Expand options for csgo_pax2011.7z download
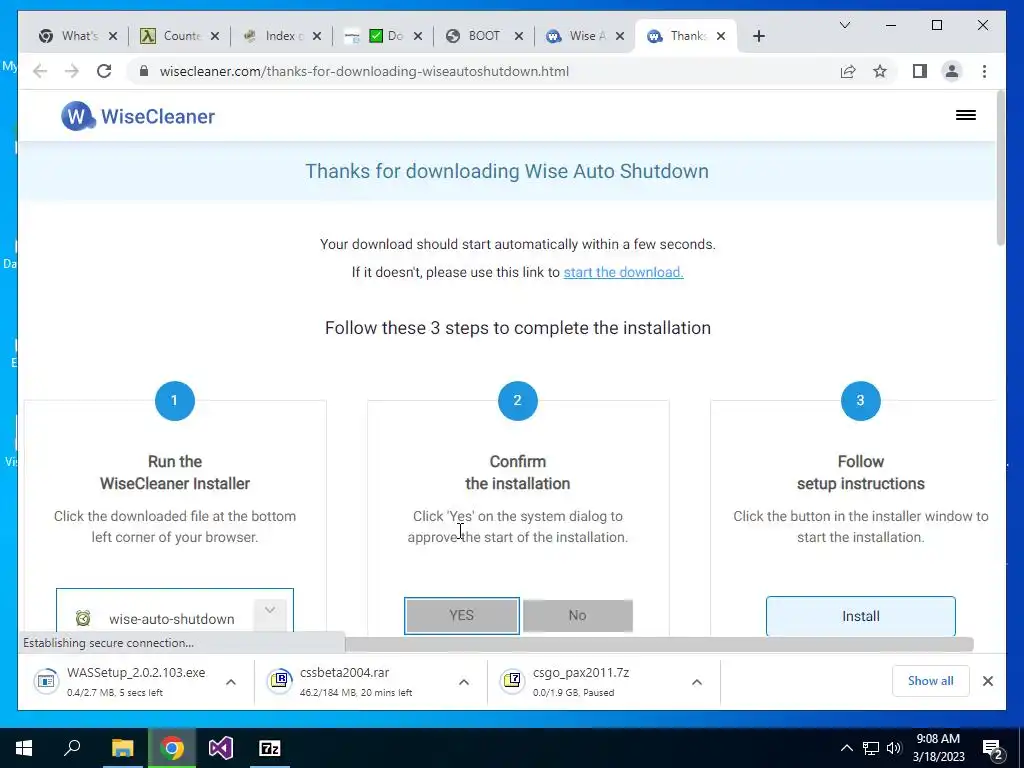 (x=697, y=682)
